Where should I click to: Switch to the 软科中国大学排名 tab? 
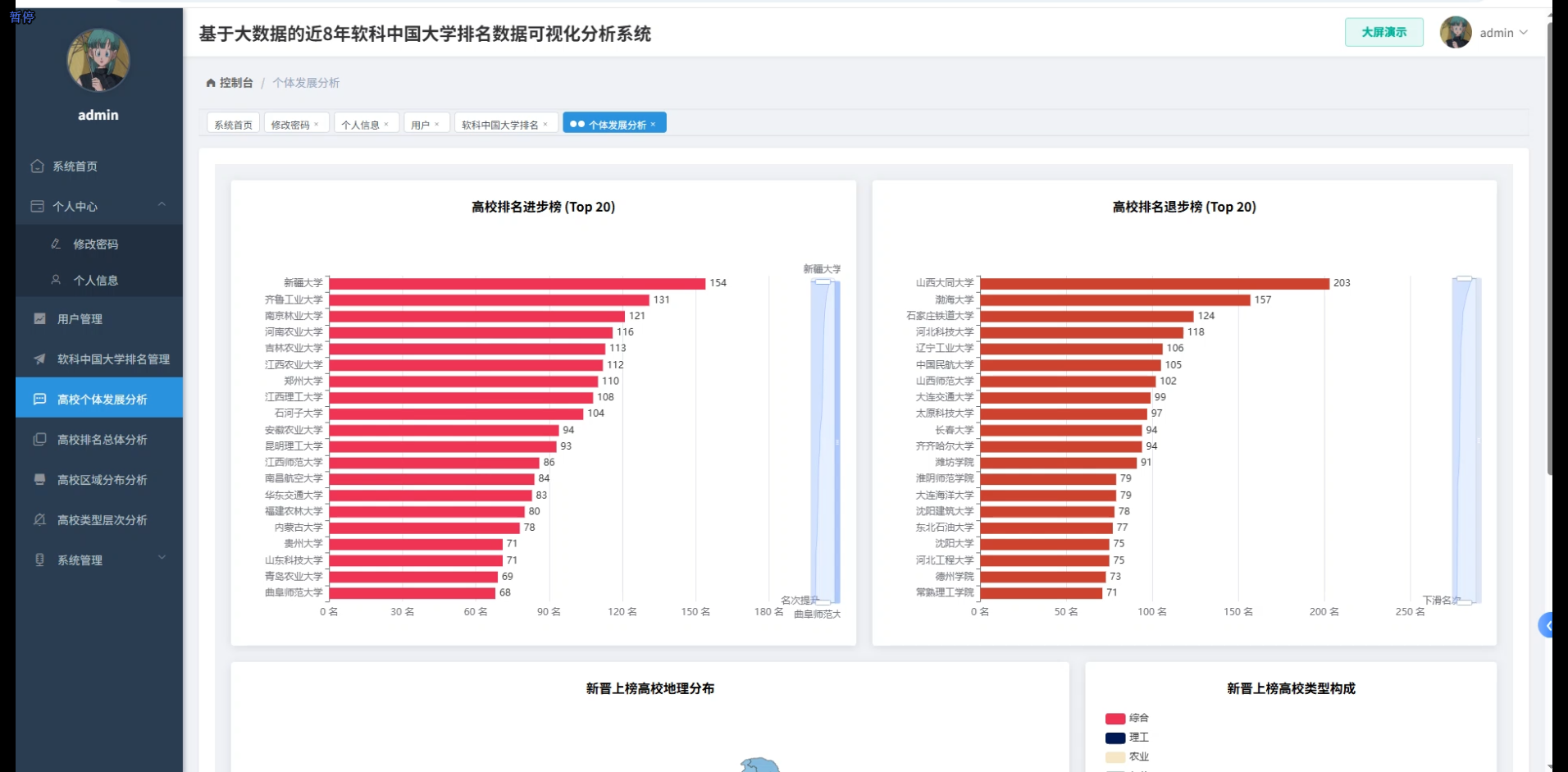[499, 125]
